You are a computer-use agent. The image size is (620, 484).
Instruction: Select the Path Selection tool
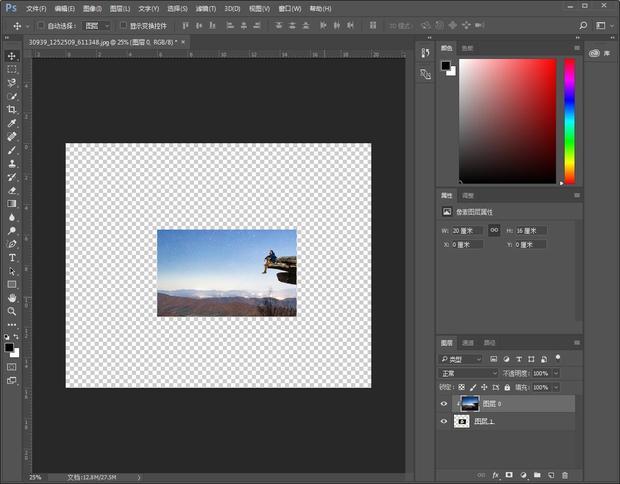(12, 271)
